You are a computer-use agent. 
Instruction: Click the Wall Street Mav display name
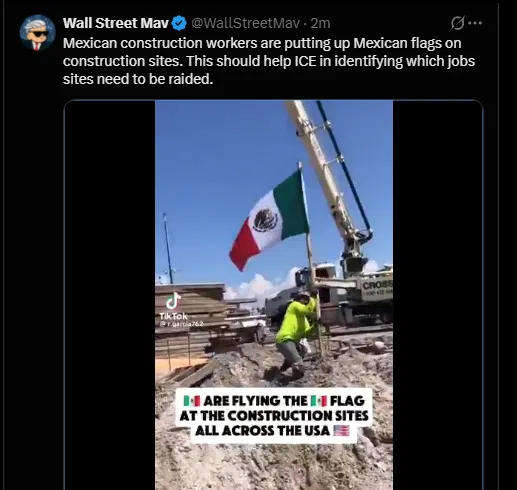pos(116,23)
